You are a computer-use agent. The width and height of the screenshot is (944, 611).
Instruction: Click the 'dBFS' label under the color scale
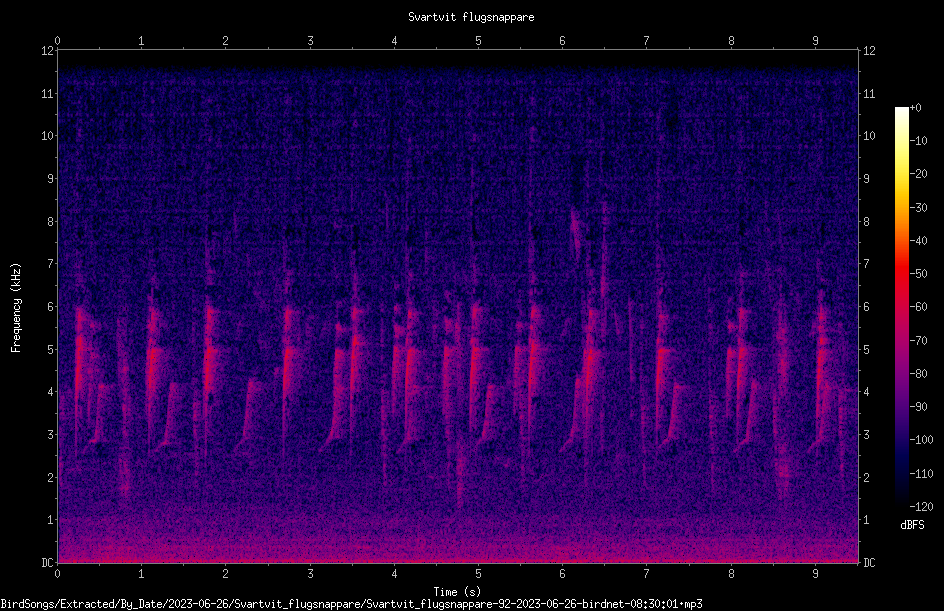coord(912,525)
